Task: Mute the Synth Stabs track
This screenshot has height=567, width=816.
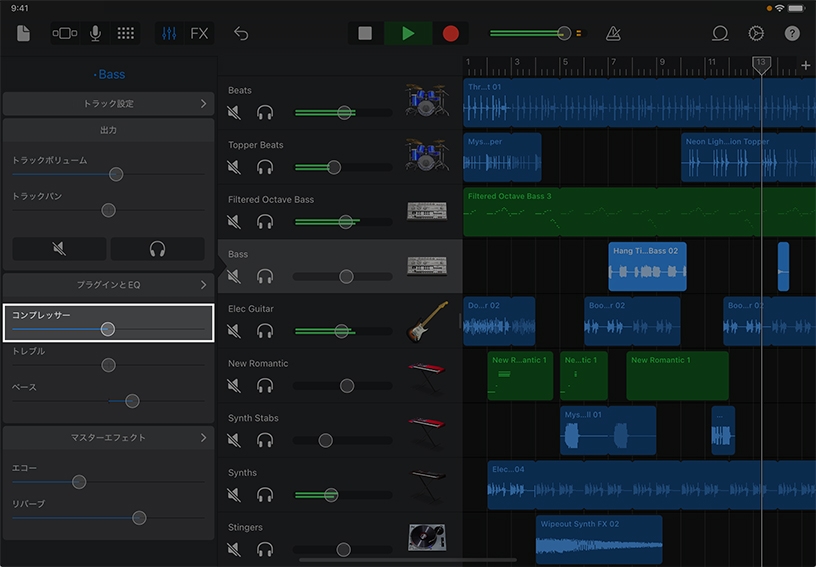Action: click(234, 440)
